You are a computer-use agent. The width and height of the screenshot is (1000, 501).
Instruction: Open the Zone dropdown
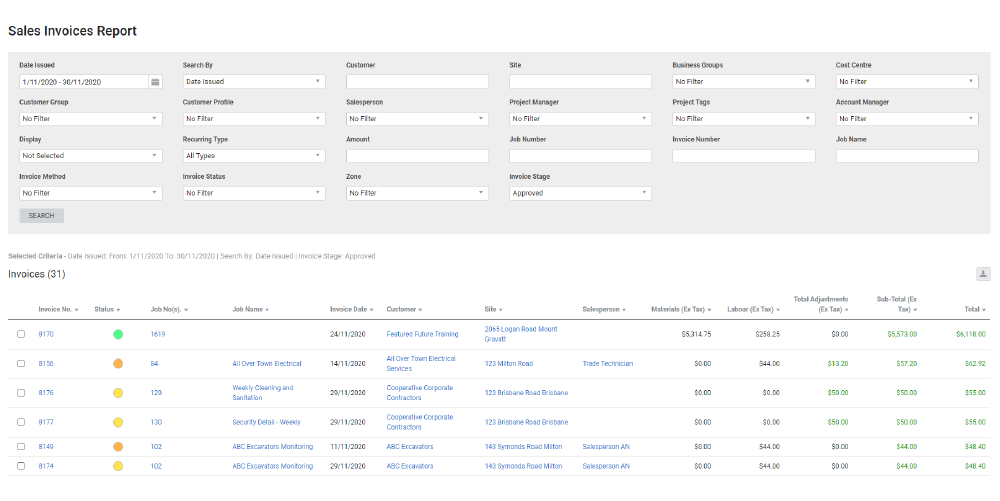(417, 193)
